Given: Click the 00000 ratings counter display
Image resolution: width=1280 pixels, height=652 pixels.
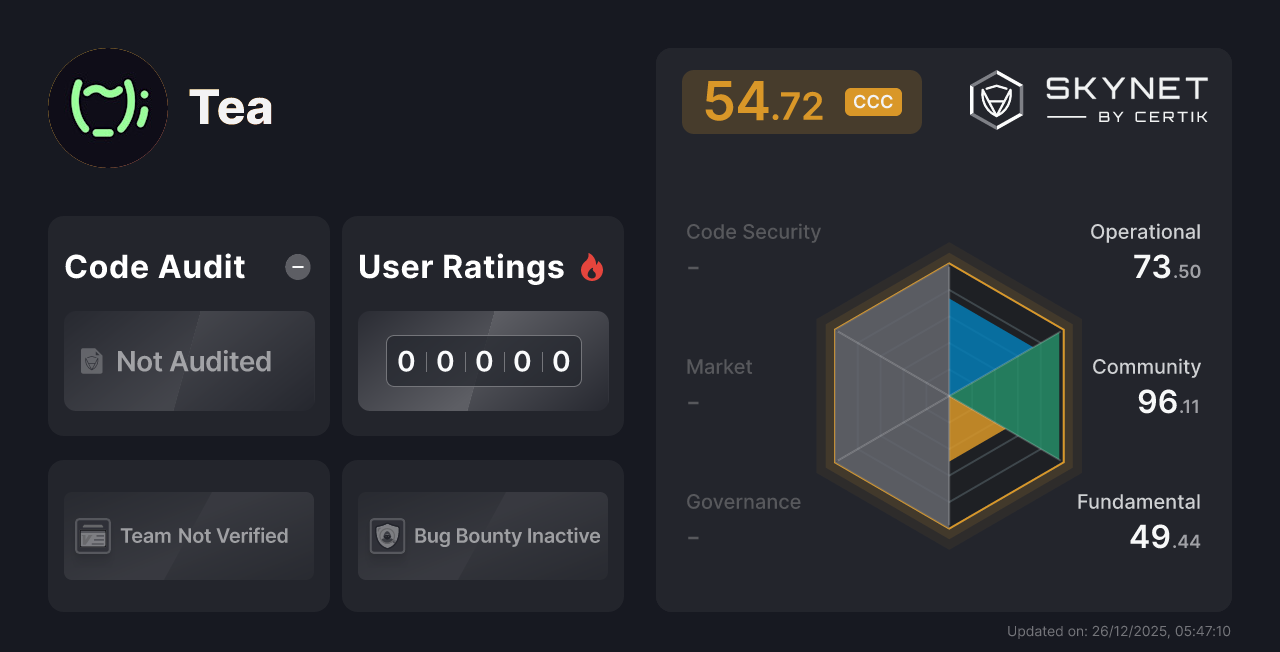Looking at the screenshot, I should pos(483,361).
